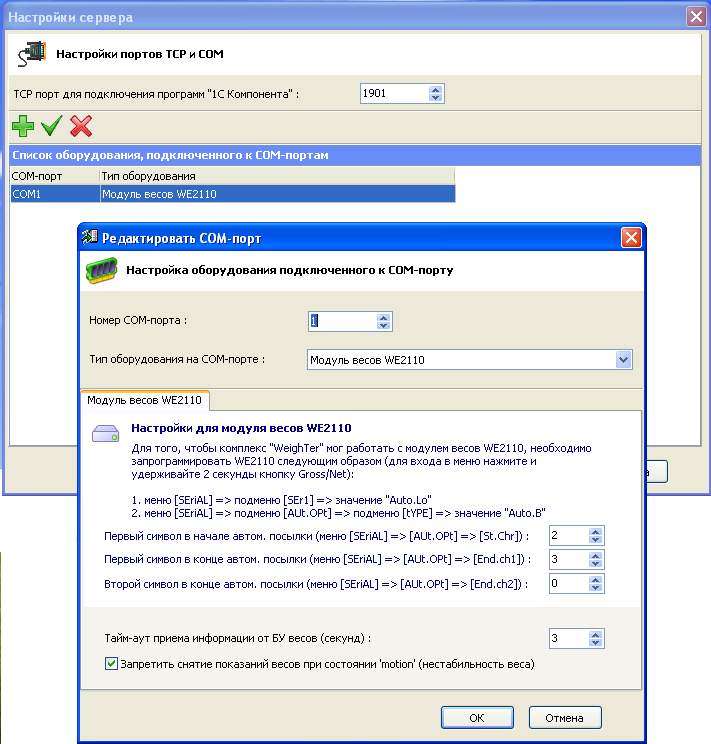
Task: Click the WE2110 module settings drive icon
Action: 105,432
